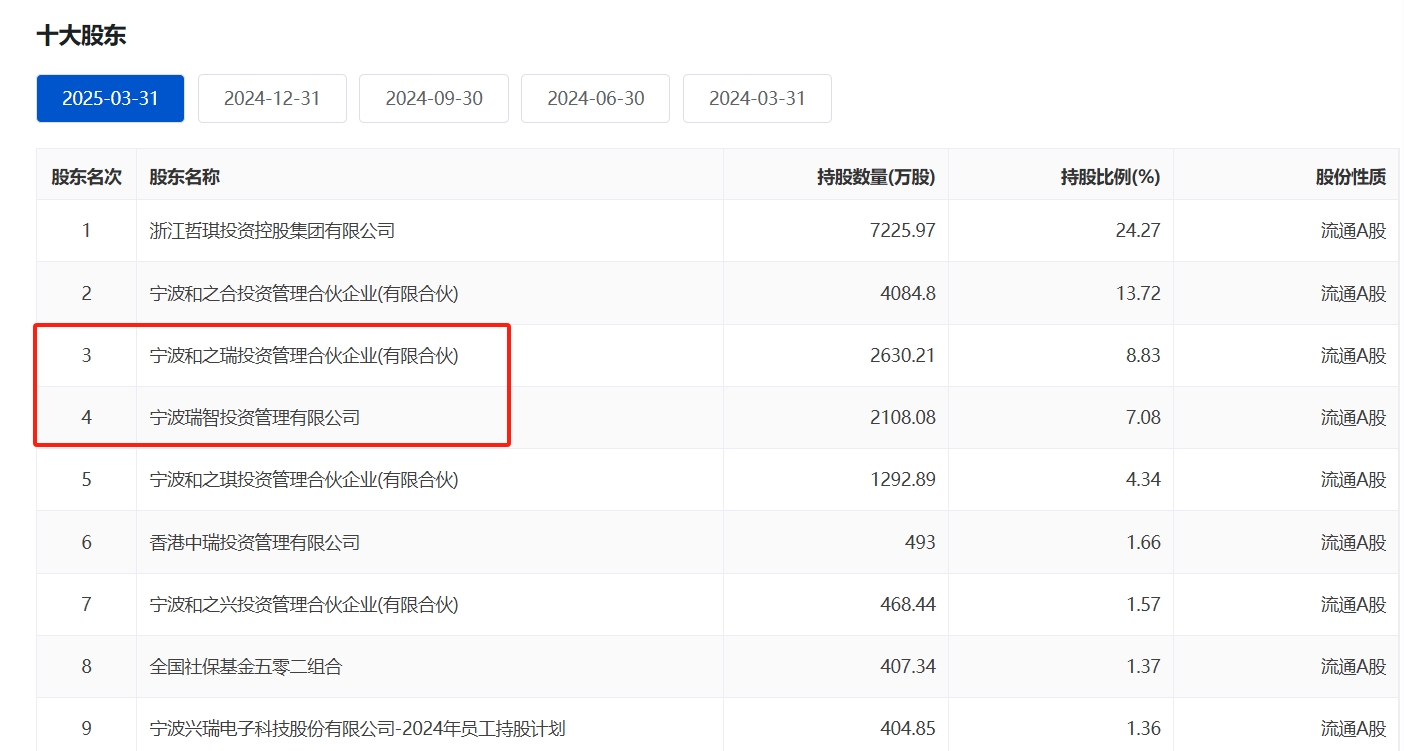Select 全国社保基金五零二组合 shareholder name

pyautogui.click(x=246, y=667)
